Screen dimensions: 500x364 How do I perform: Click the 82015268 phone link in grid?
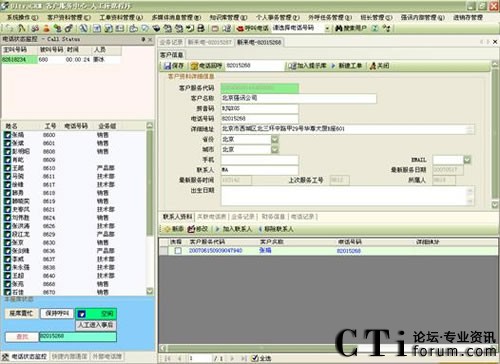[349, 251]
